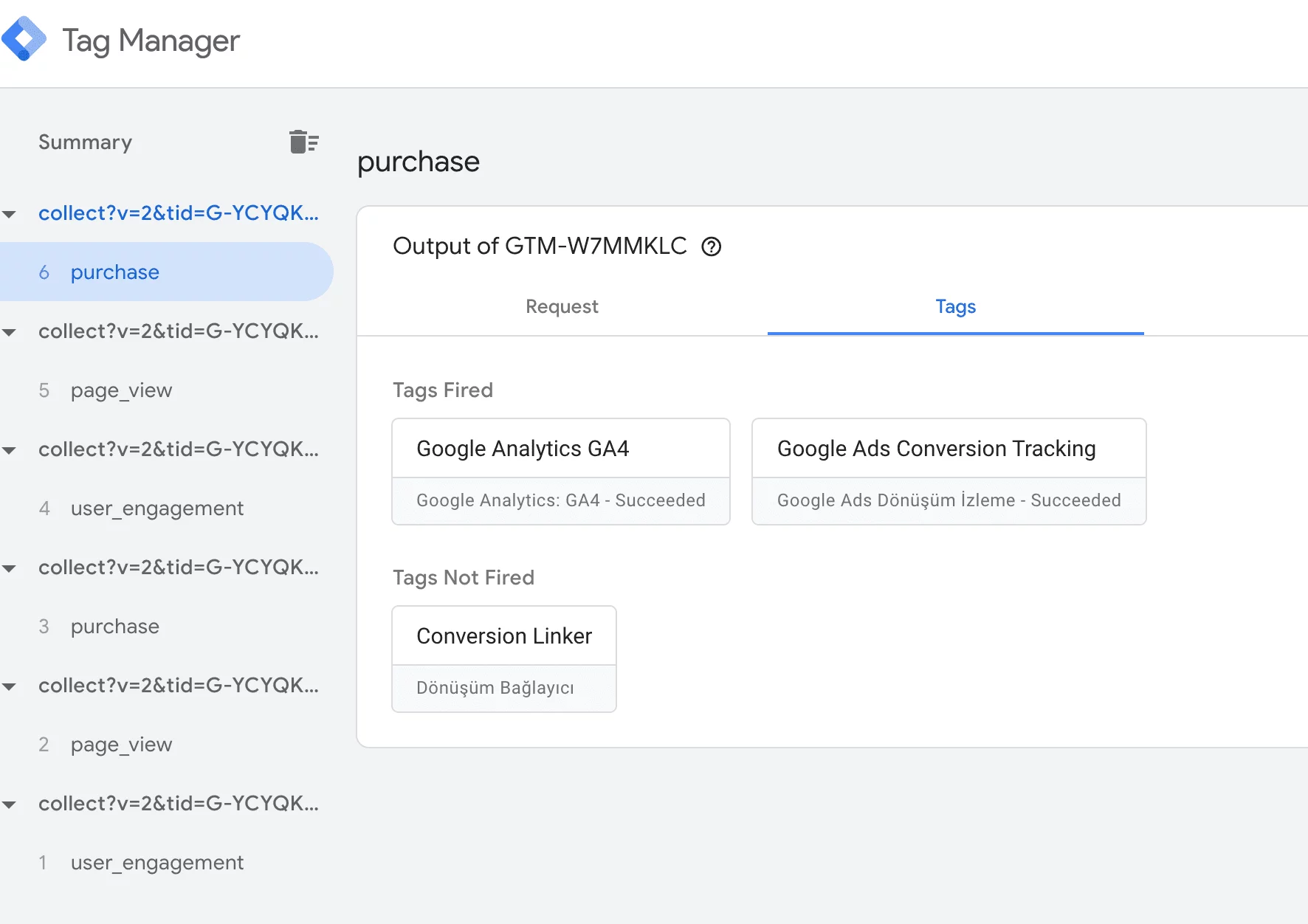
Task: Click the collect request text above 2 page_view
Action: click(179, 686)
